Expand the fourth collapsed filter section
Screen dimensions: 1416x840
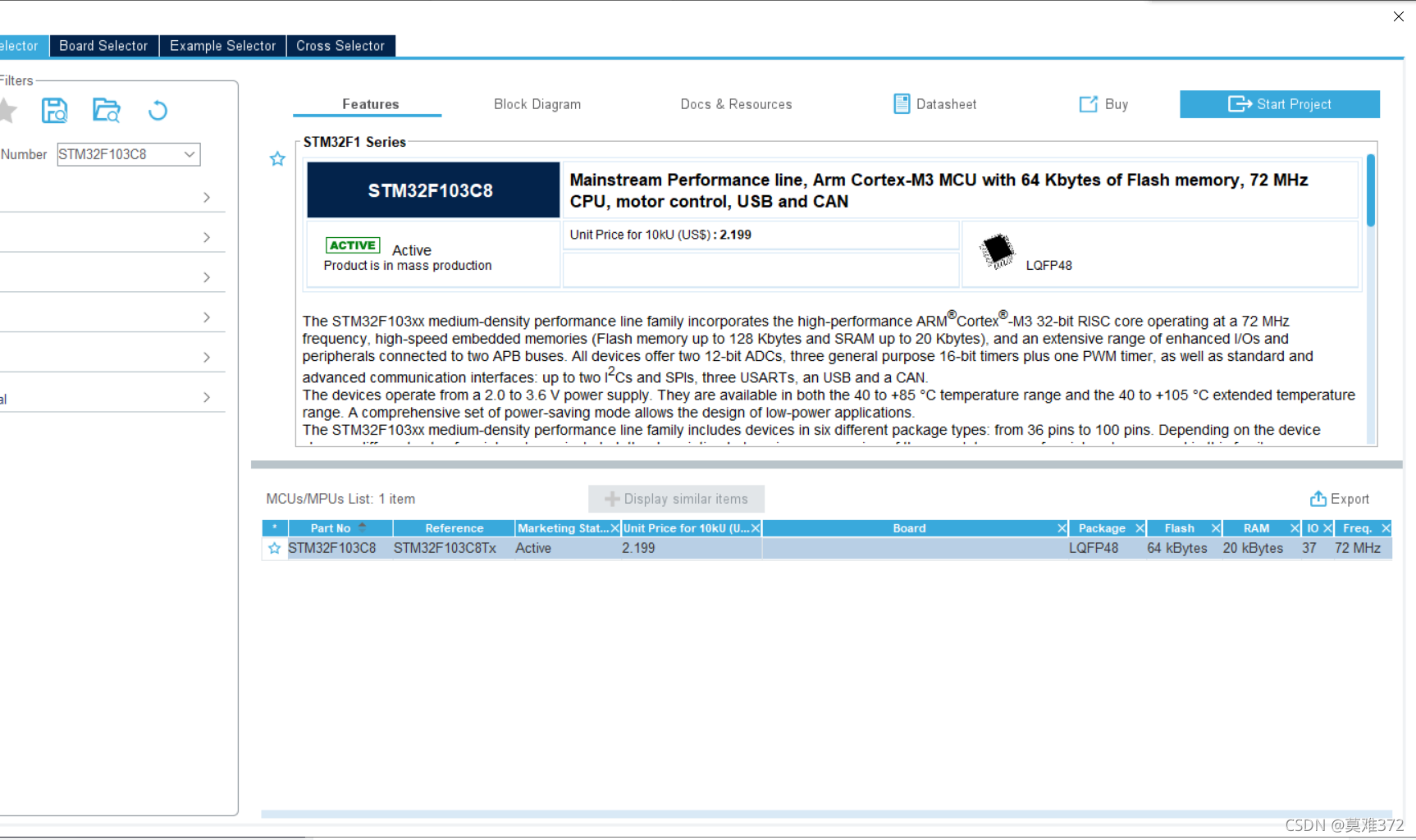pyautogui.click(x=207, y=317)
